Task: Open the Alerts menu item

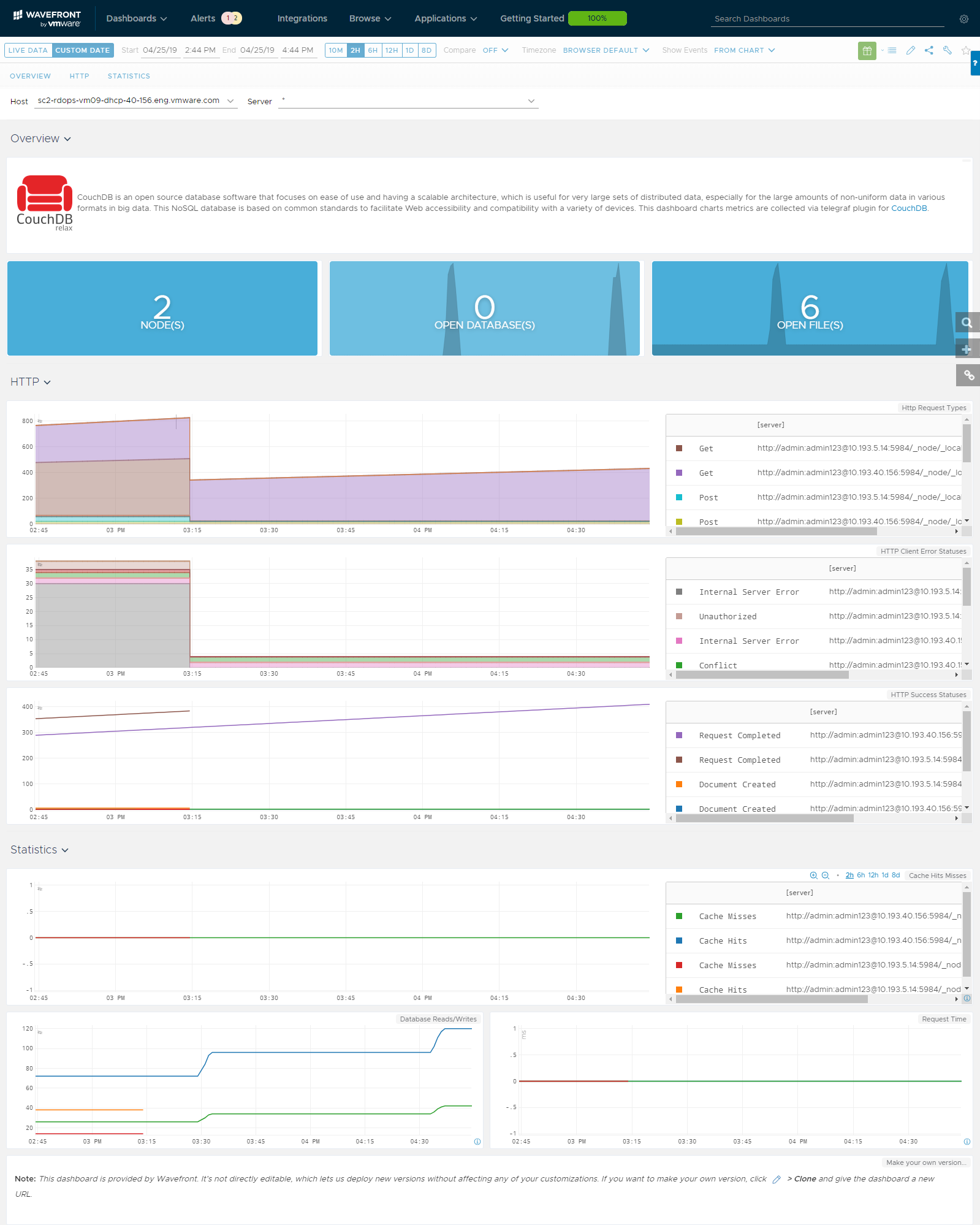Action: click(203, 18)
